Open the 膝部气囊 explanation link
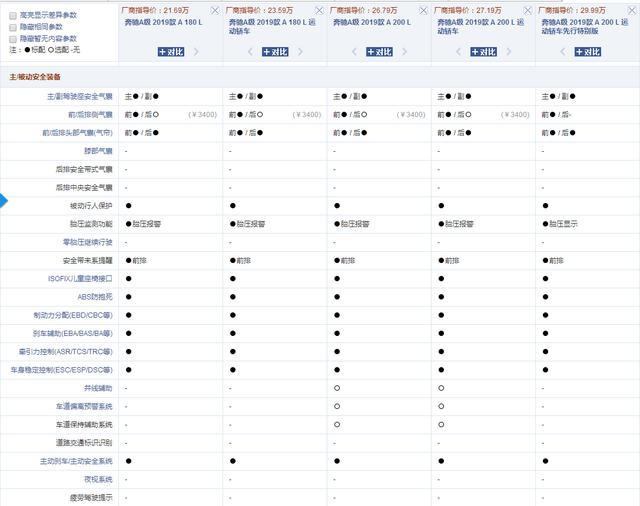Viewport: 640px width, 506px height. (x=98, y=151)
